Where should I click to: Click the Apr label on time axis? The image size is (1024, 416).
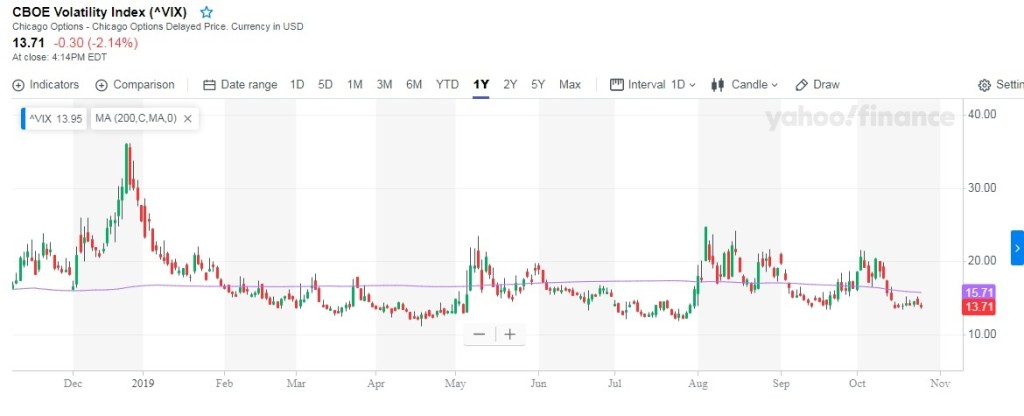(376, 384)
